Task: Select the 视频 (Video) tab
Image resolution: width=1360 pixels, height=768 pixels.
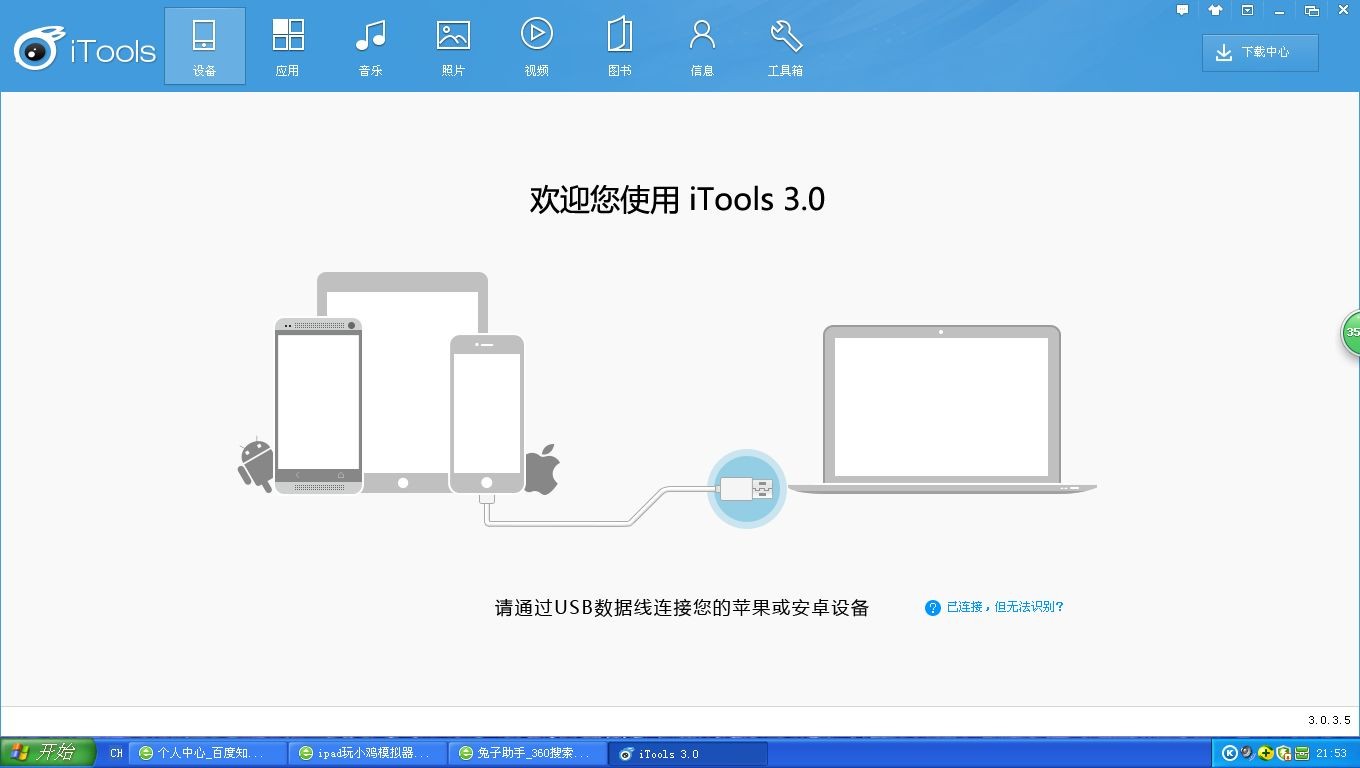Action: click(537, 46)
